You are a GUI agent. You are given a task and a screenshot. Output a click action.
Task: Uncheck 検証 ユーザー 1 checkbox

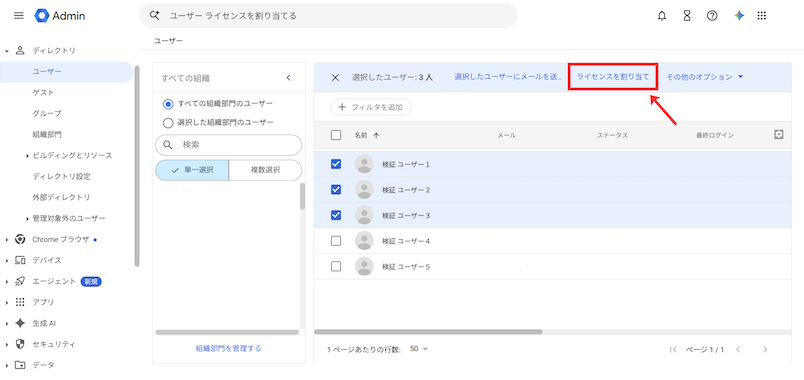(x=336, y=164)
